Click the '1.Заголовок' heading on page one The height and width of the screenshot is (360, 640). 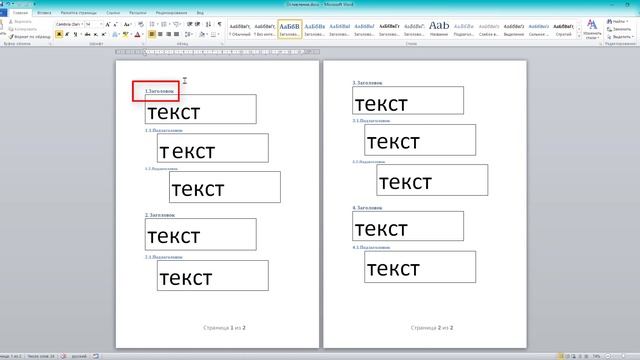click(x=159, y=91)
